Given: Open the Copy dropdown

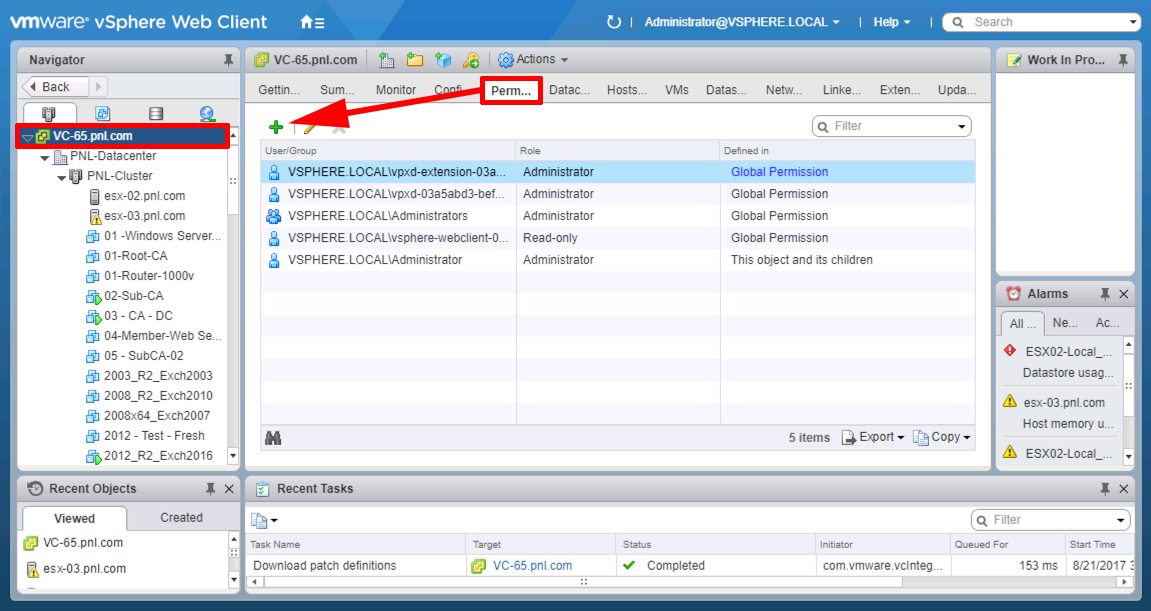Looking at the screenshot, I should (x=942, y=437).
